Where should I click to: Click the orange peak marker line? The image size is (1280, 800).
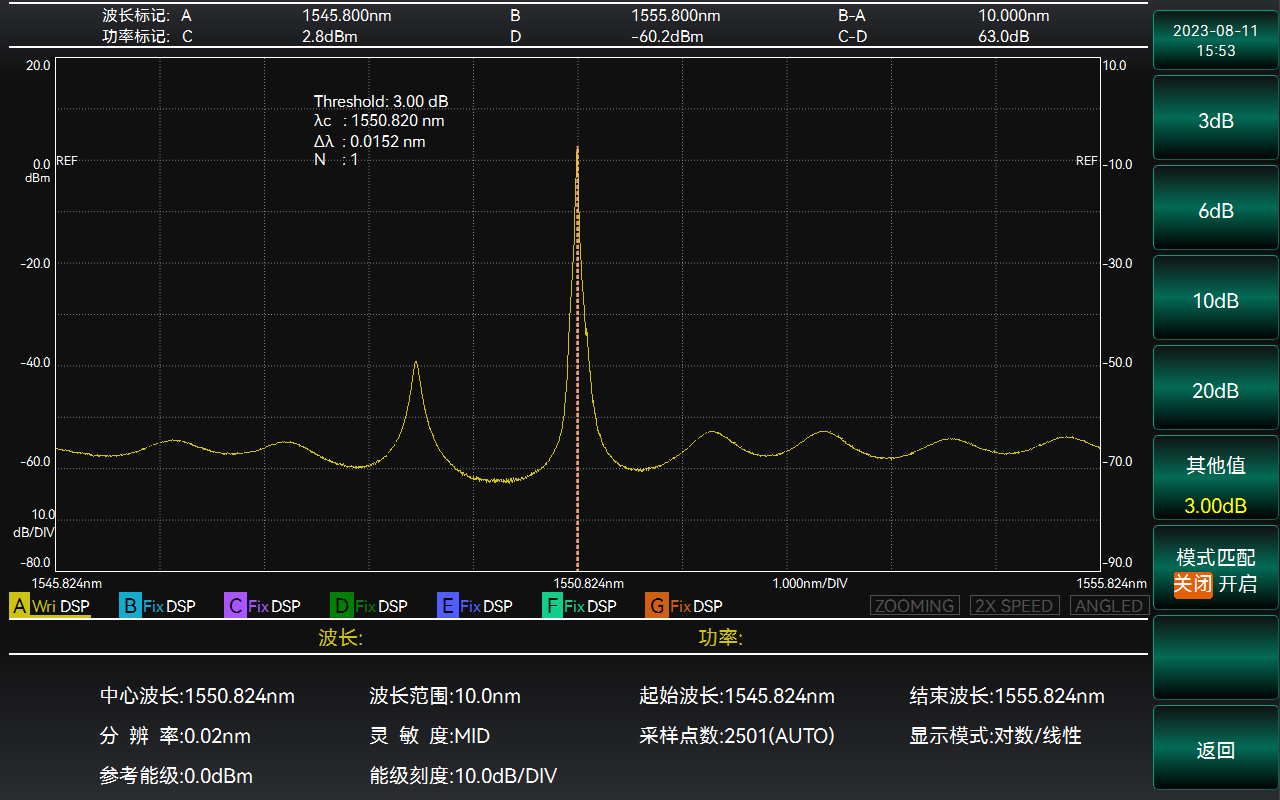click(577, 400)
